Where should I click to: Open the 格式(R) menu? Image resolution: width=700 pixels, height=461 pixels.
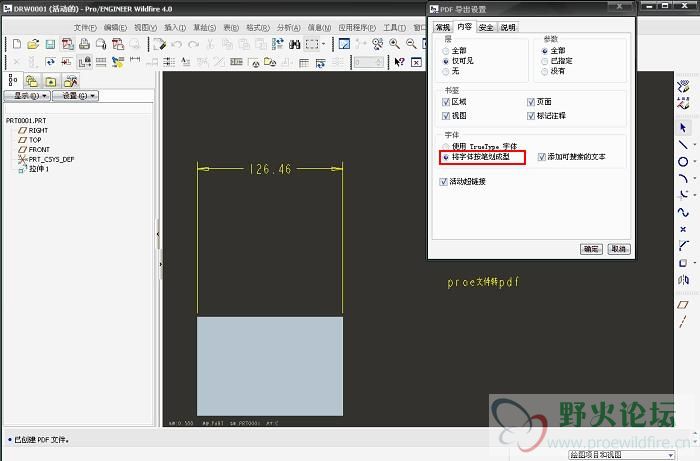pos(258,28)
